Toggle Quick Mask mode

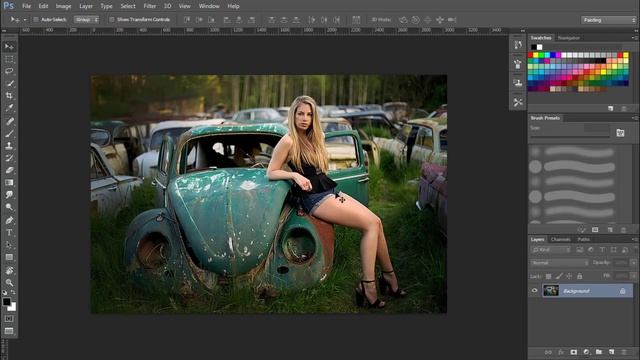click(x=9, y=318)
